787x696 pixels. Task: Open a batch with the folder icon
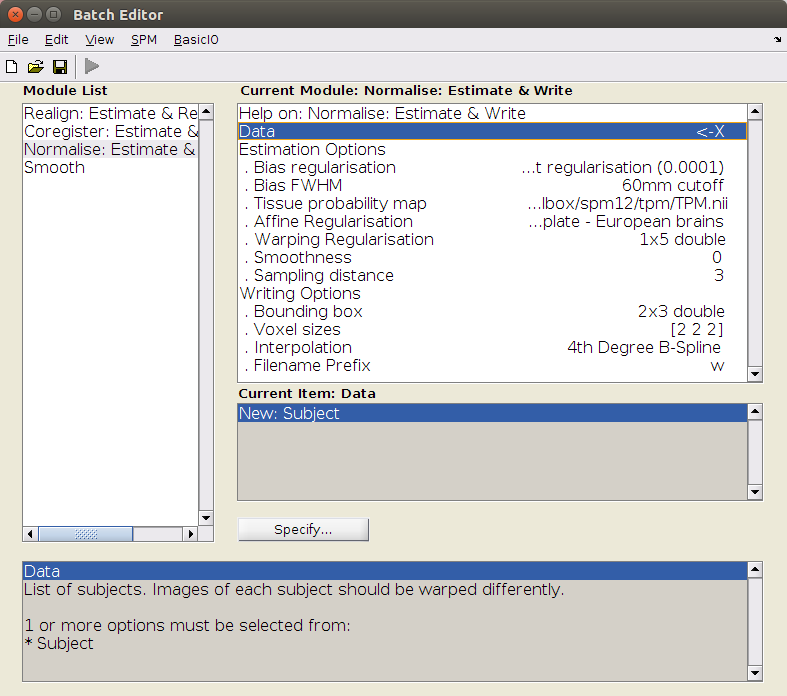point(36,66)
